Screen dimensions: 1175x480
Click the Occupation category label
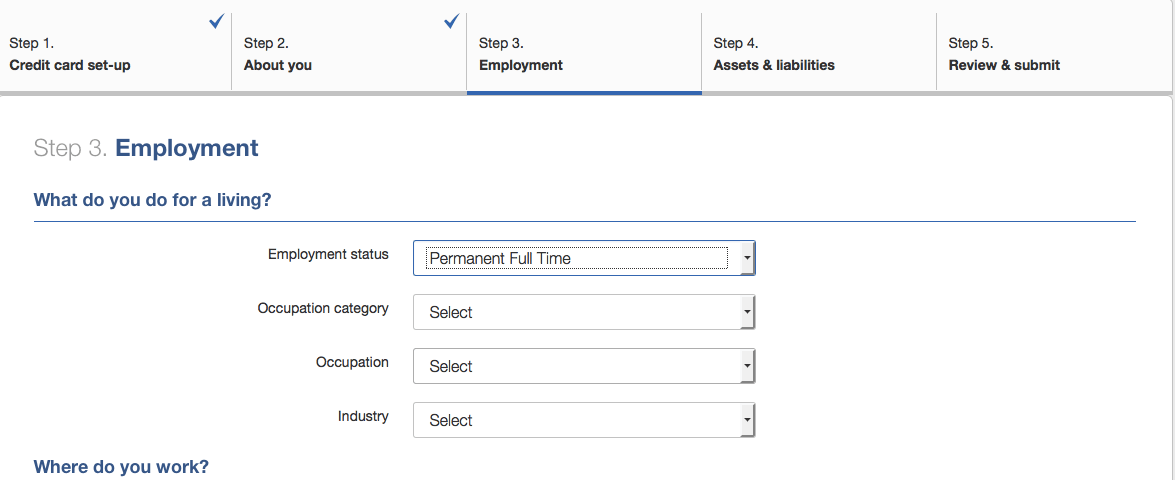(323, 309)
